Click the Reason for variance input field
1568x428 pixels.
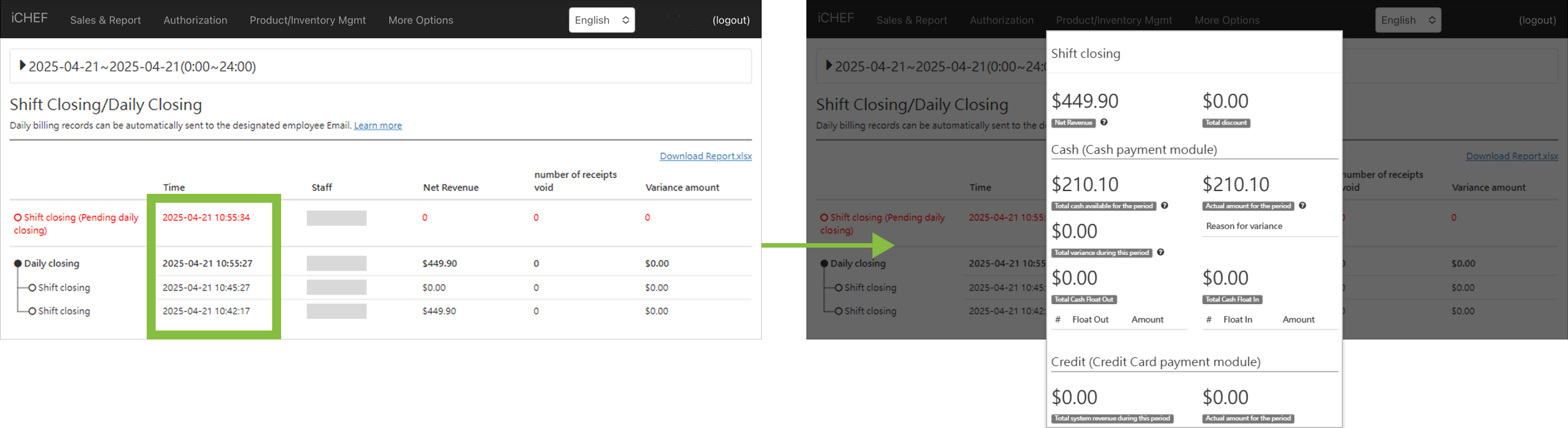coord(1270,226)
